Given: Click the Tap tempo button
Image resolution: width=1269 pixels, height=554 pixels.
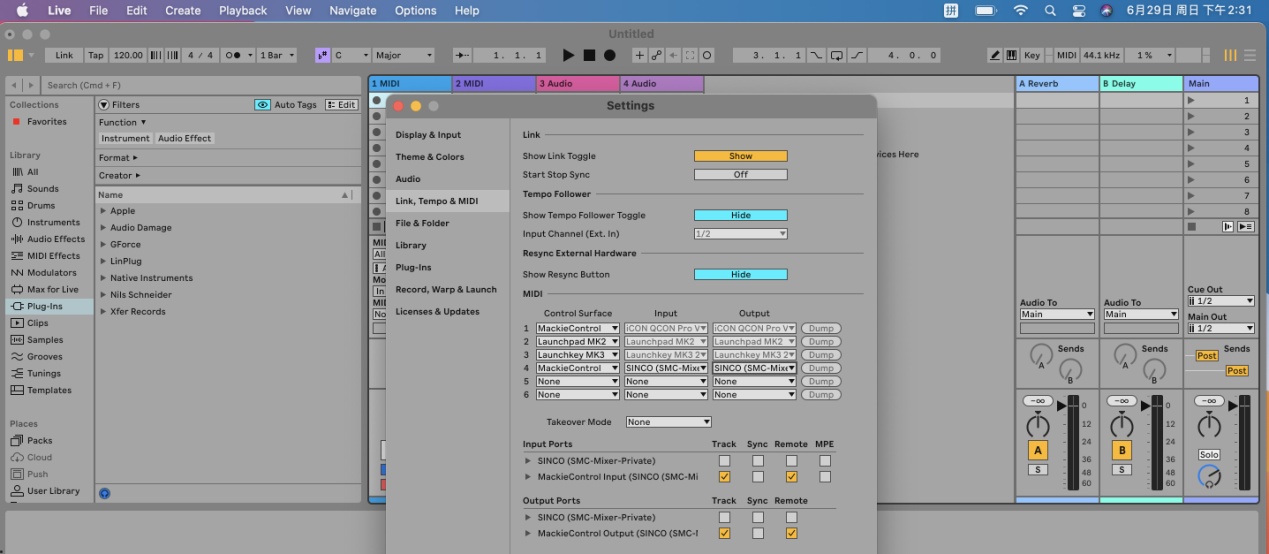Looking at the screenshot, I should tap(95, 55).
